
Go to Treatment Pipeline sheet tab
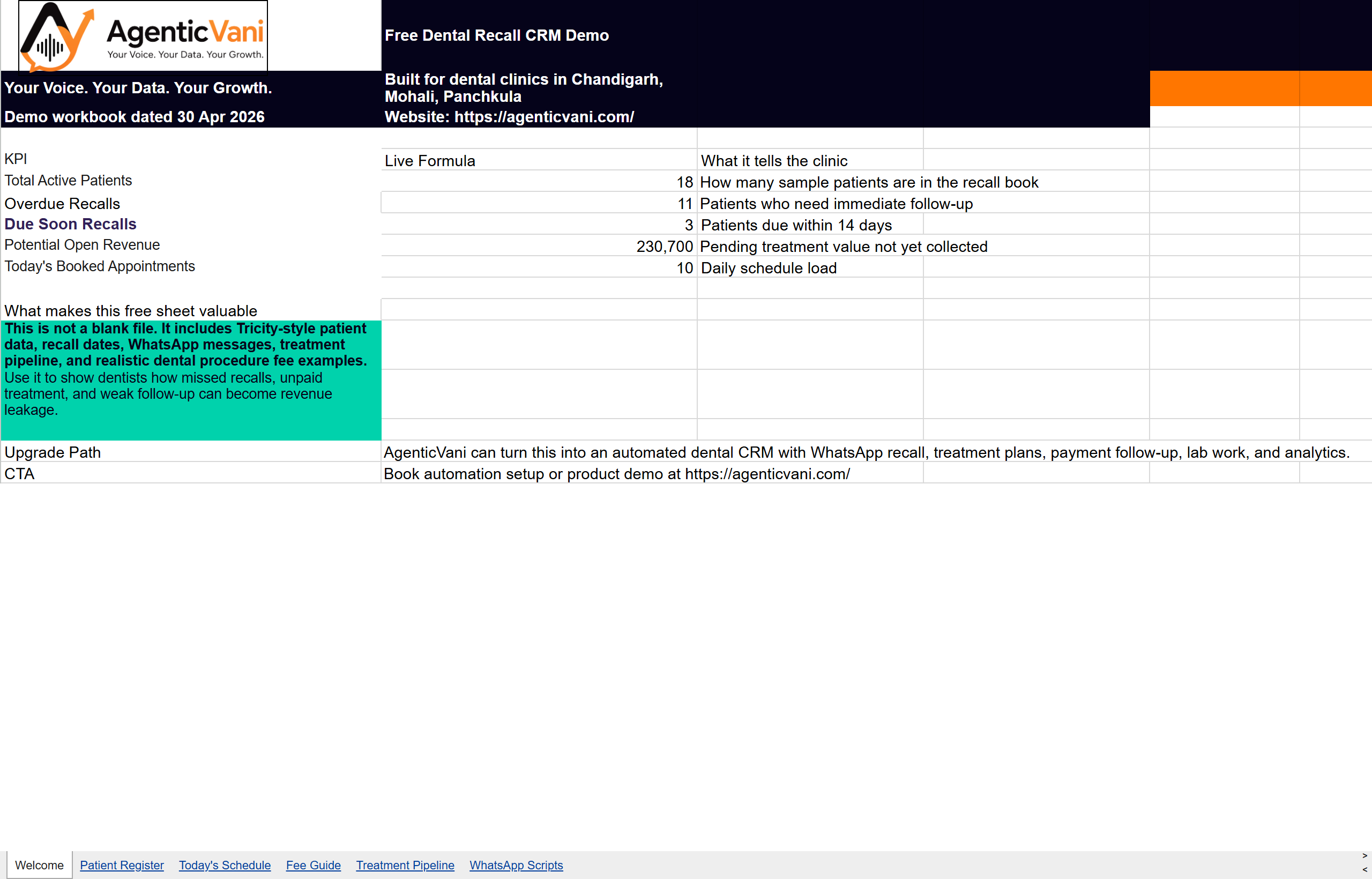click(x=405, y=865)
